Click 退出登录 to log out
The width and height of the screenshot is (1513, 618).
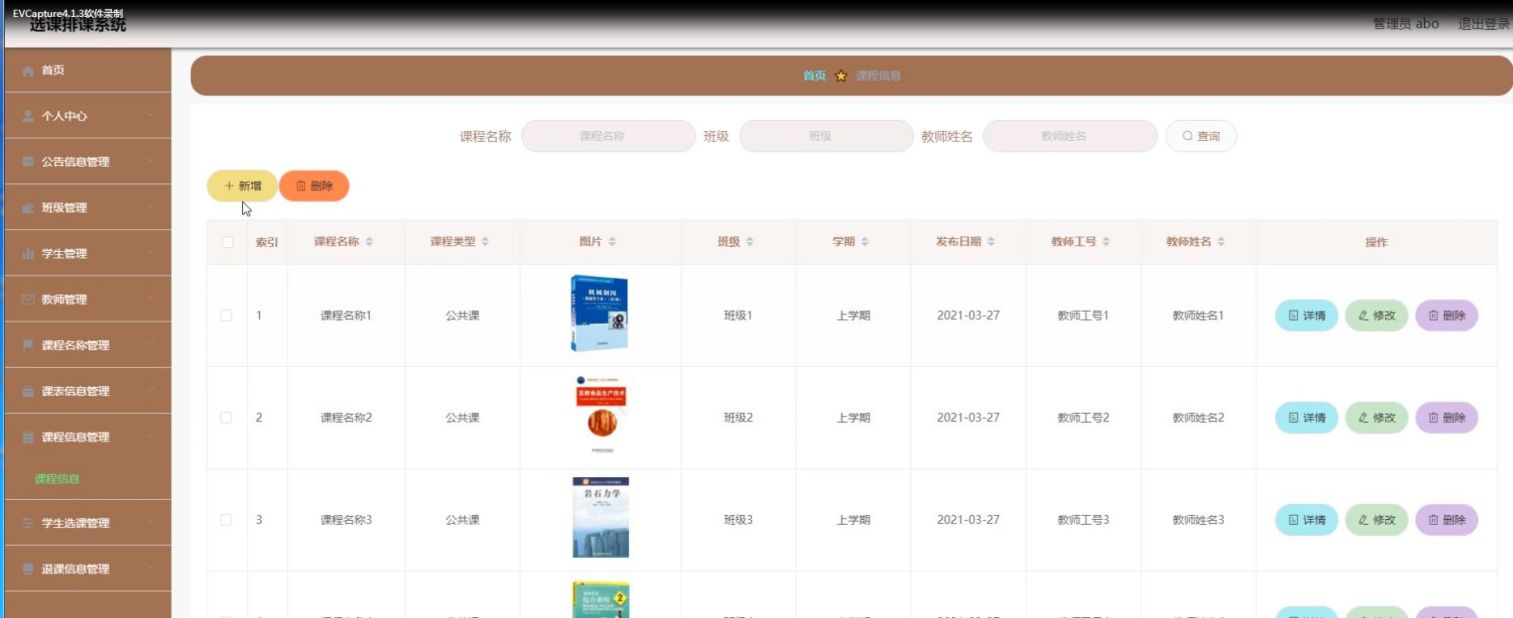point(1484,24)
